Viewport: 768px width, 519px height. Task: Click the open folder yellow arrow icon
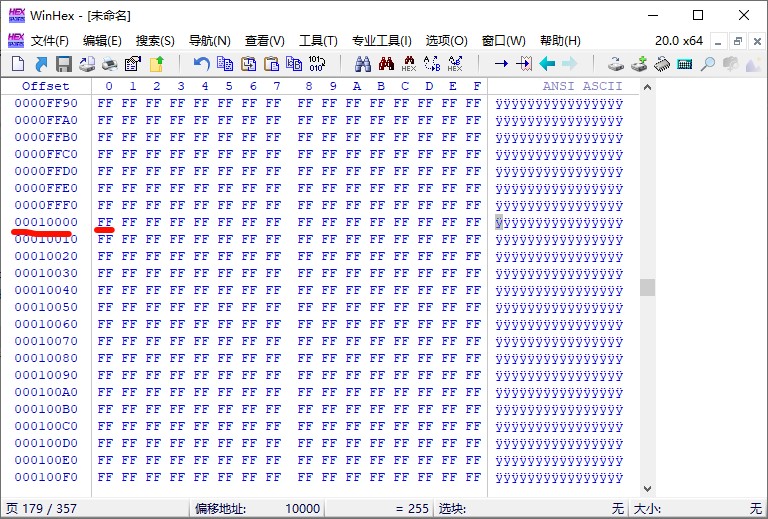coord(157,64)
